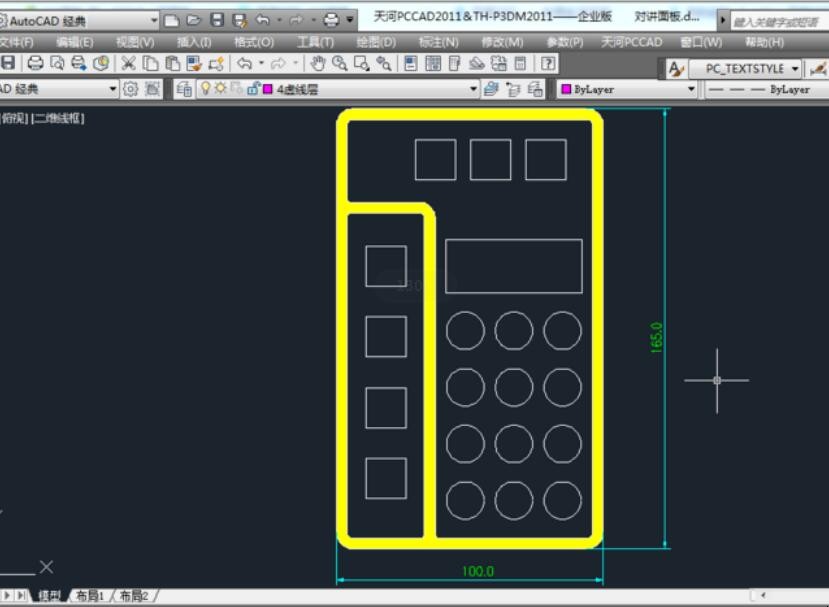Expand the 4虚线层 layer dropdown
This screenshot has height=607, width=829.
[474, 89]
